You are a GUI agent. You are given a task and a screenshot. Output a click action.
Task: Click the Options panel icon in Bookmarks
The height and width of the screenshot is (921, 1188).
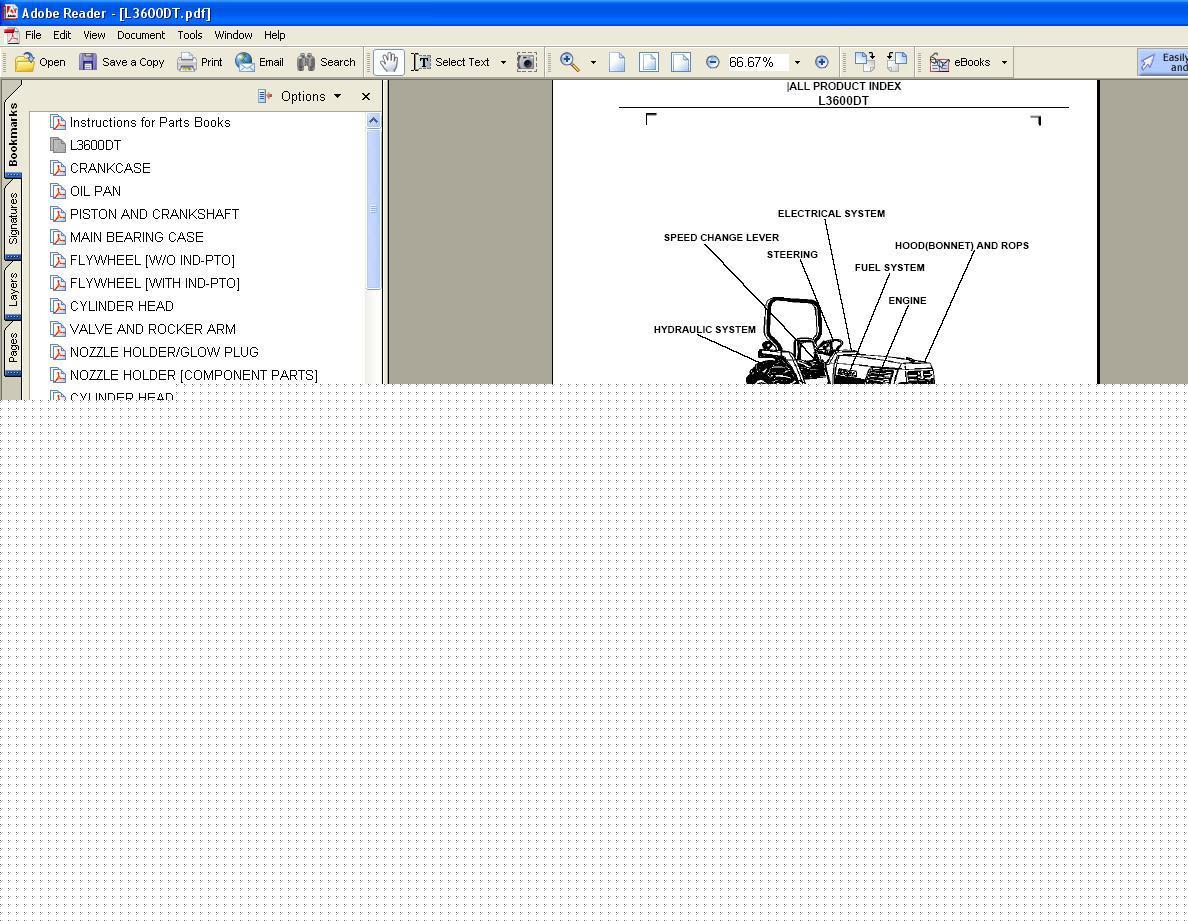tap(264, 96)
